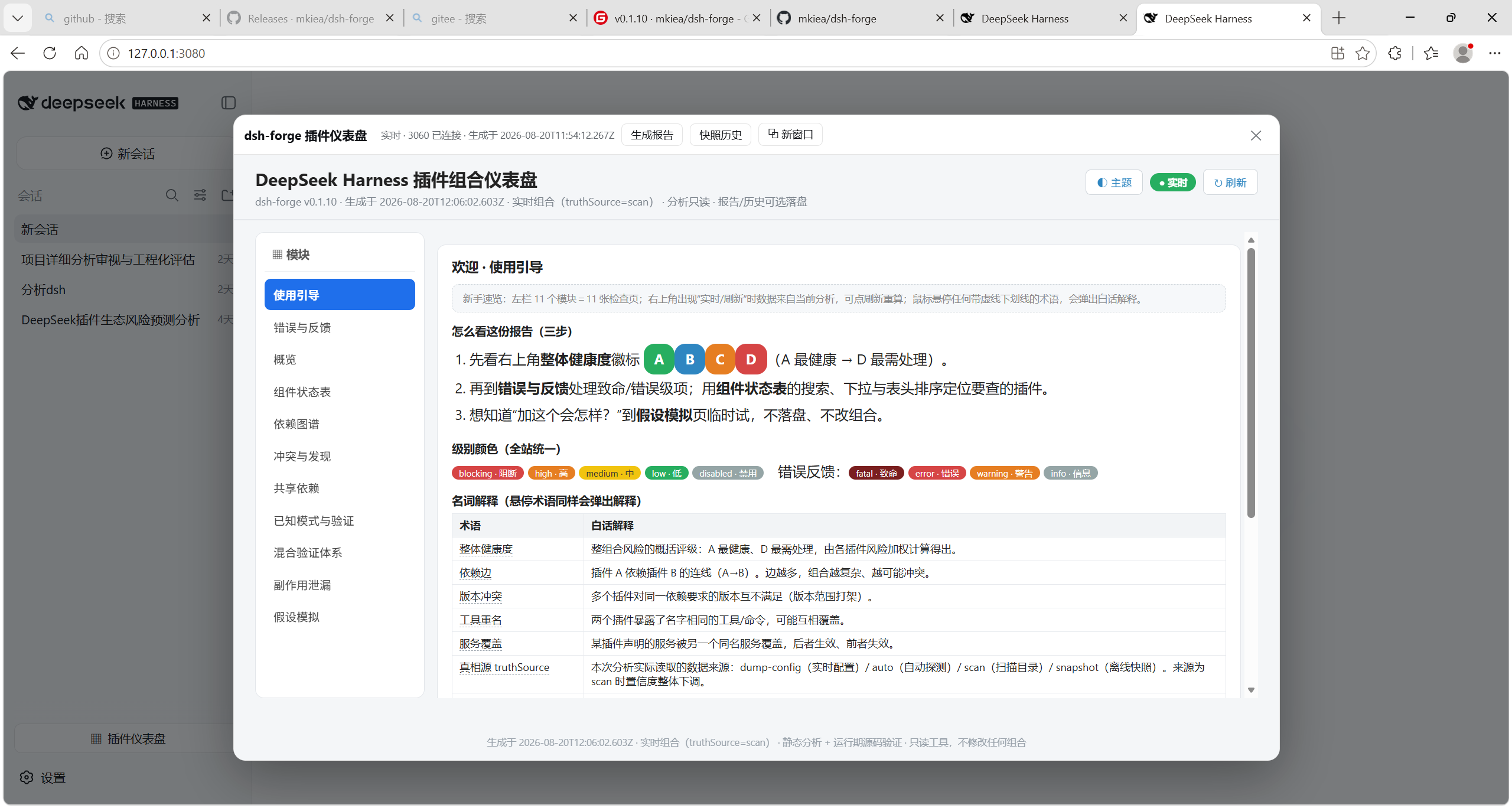View site information icon in address bar

(113, 53)
